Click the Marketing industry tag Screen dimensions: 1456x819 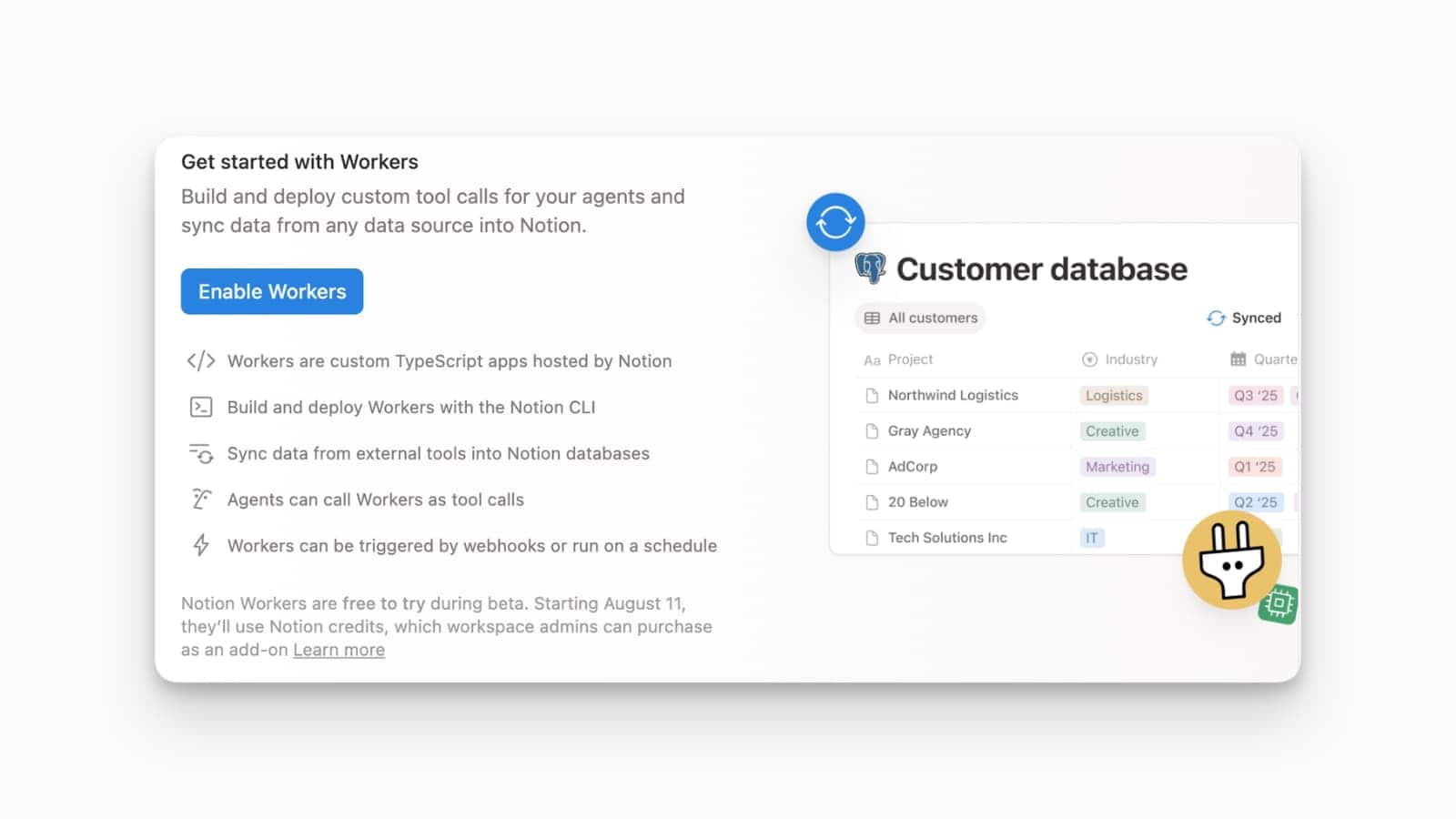[x=1117, y=466]
